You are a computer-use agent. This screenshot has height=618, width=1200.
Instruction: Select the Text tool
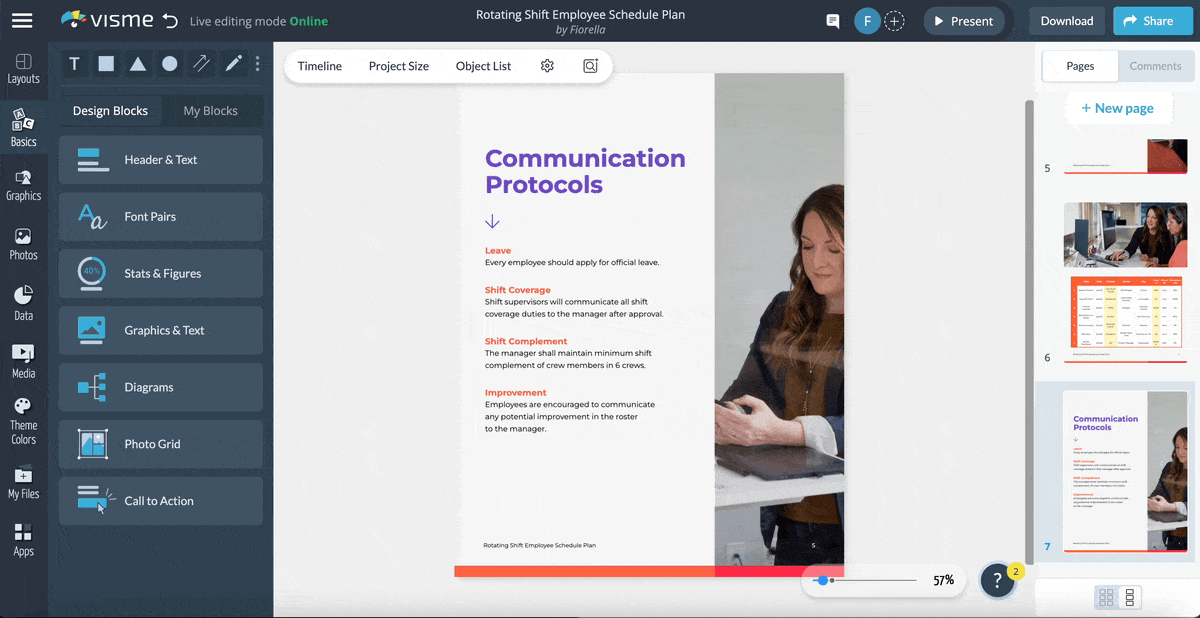(74, 63)
